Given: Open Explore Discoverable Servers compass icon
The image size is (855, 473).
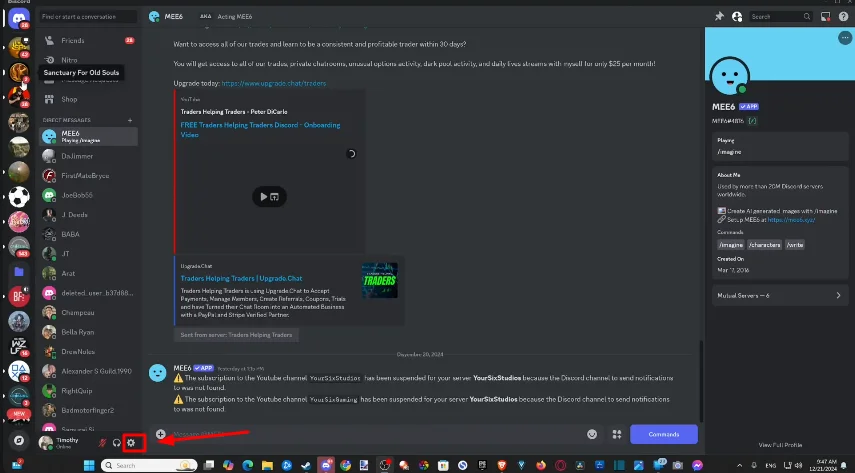Looking at the screenshot, I should (x=19, y=440).
